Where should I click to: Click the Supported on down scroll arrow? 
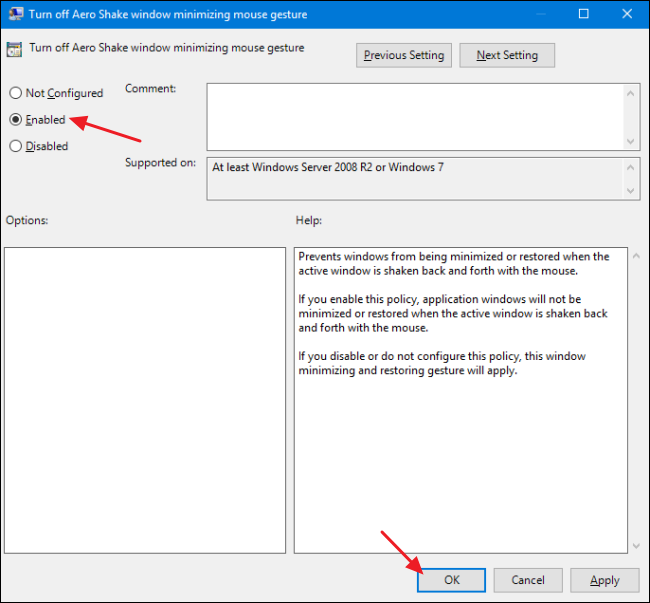631,191
